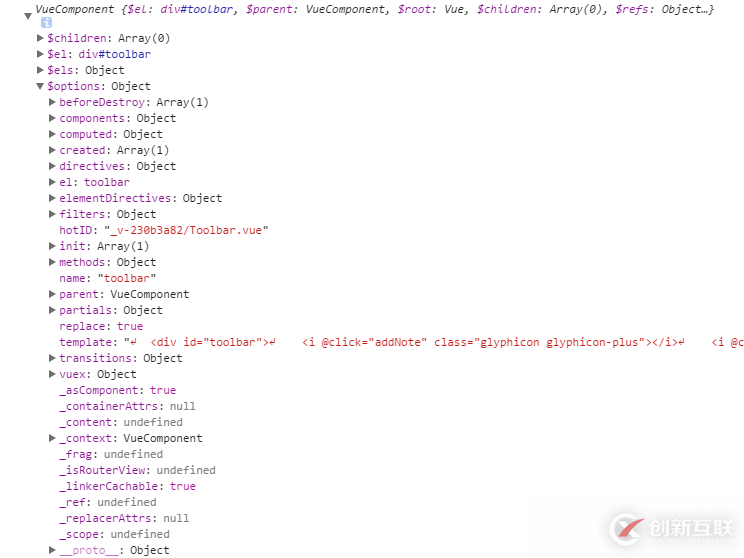This screenshot has height=558, width=744.
Task: Expand the $els Object entry
Action: click(40, 70)
